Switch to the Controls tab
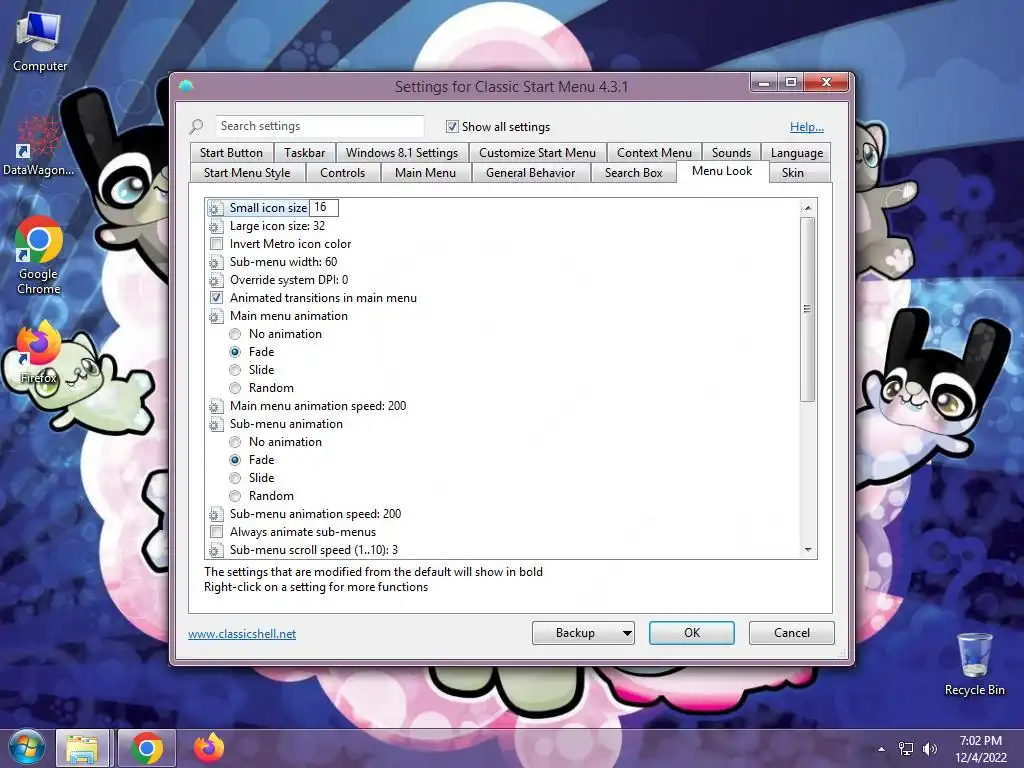Screen dimensions: 1024x768 click(343, 172)
